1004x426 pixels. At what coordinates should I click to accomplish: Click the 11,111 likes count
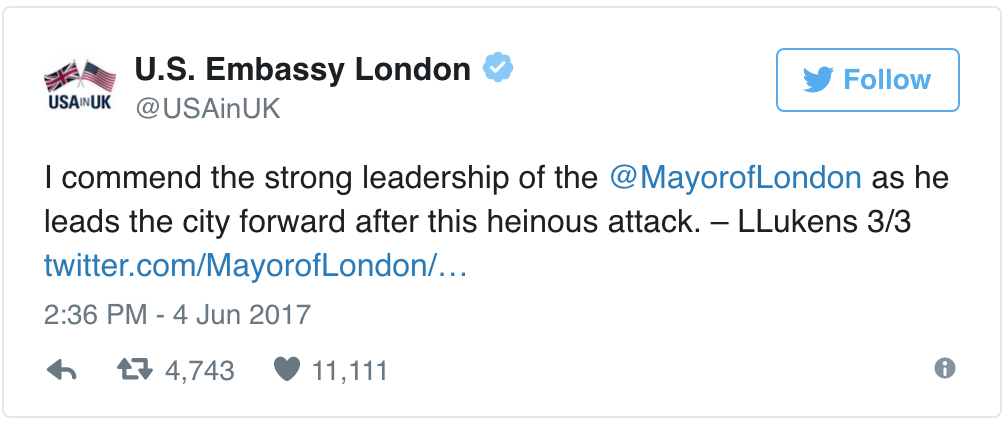[x=349, y=371]
